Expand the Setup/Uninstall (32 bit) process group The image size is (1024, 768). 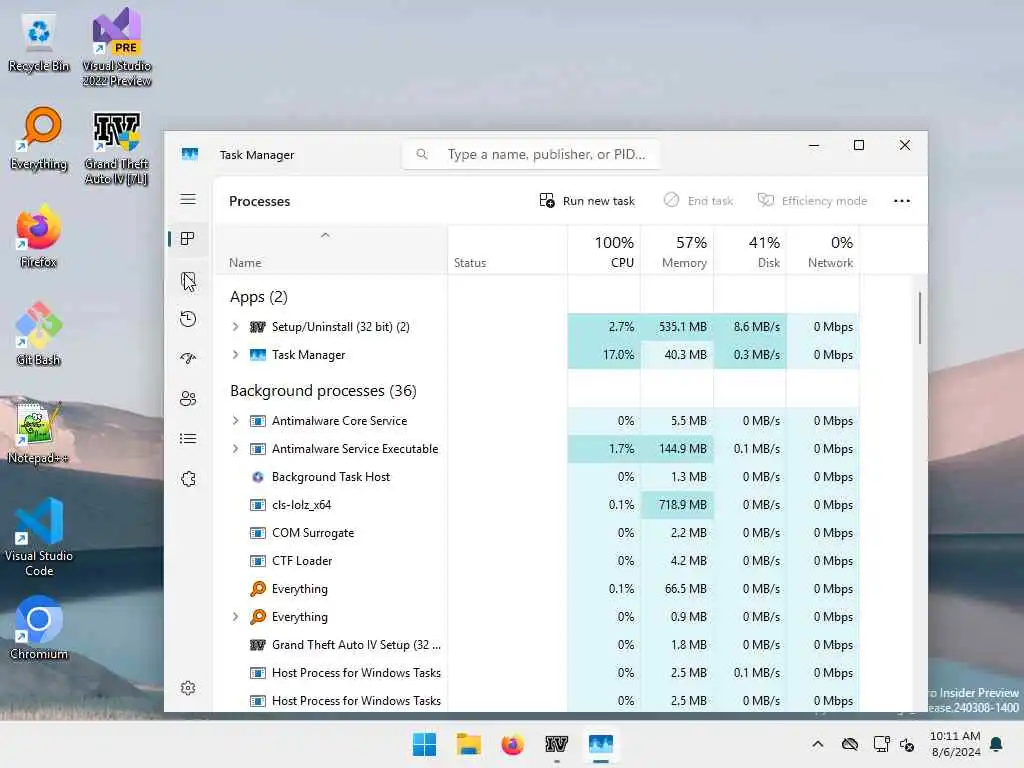[236, 327]
